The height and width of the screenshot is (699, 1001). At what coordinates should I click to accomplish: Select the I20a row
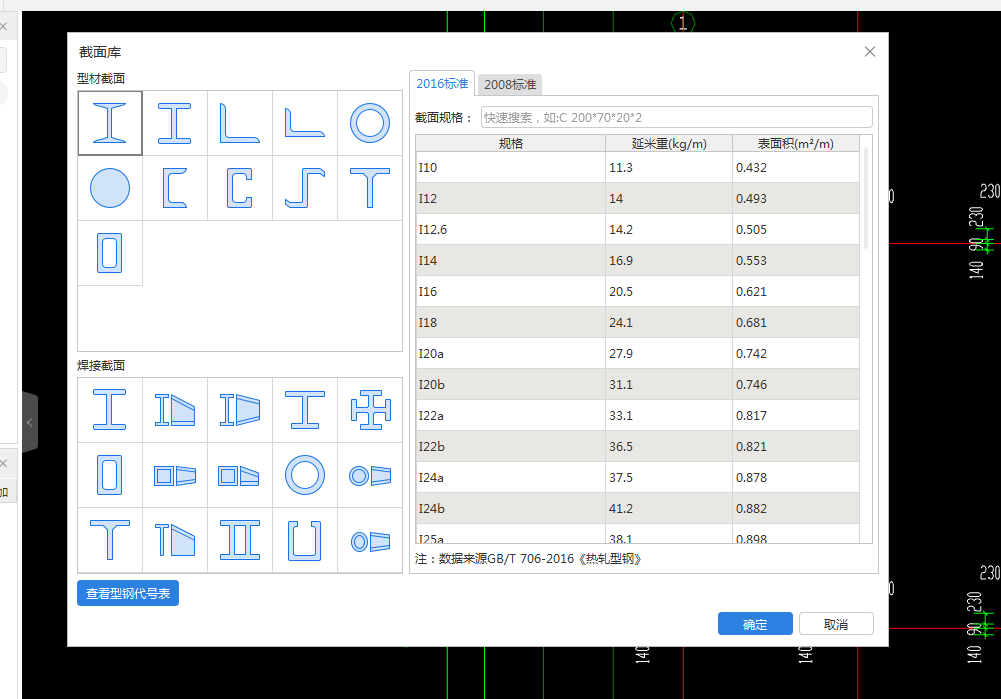[x=638, y=353]
